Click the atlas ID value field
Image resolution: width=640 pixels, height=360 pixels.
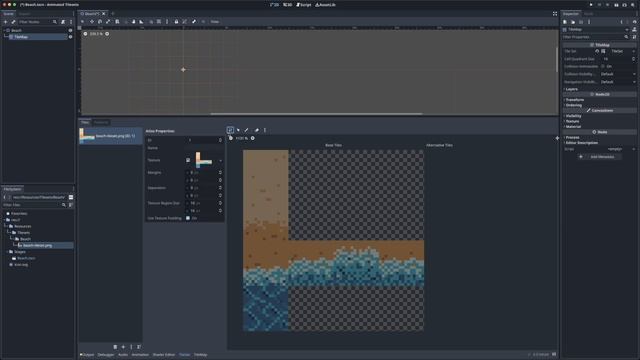[x=204, y=140]
